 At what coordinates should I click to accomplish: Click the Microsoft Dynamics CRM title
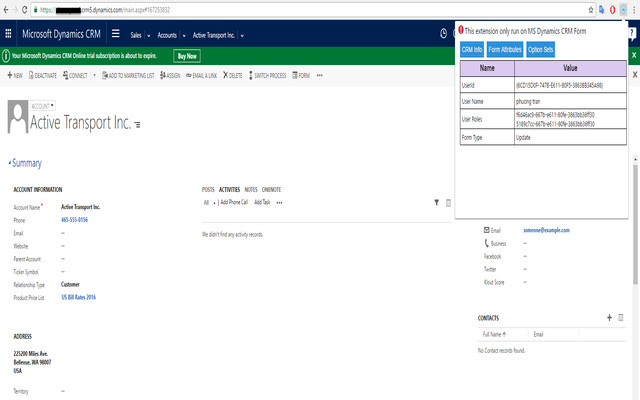[61, 34]
